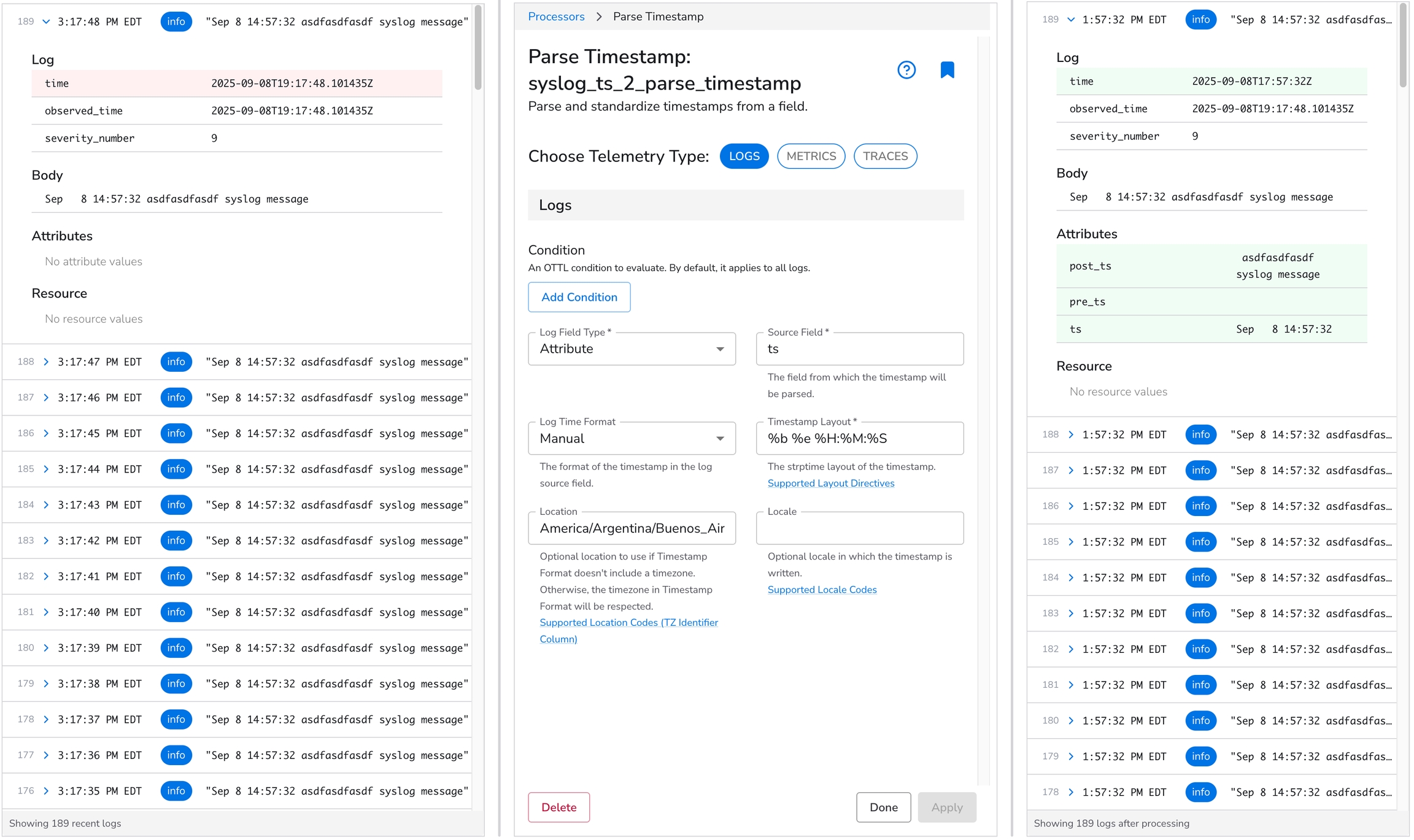Open the Log Time Format dropdown
The height and width of the screenshot is (840, 1414).
(x=632, y=439)
